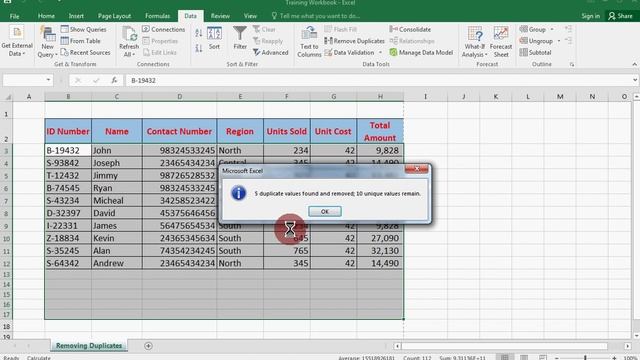Switch to View tab
The width and height of the screenshot is (640, 360).
(250, 16)
